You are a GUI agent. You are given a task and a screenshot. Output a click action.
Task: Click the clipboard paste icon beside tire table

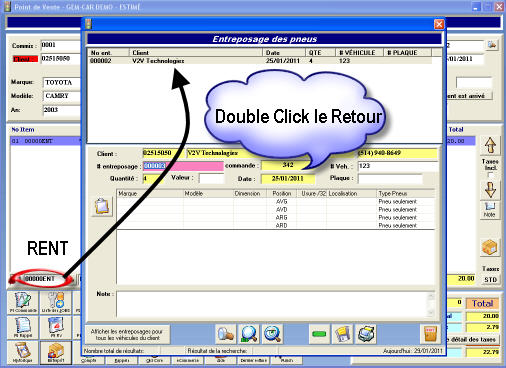point(102,206)
